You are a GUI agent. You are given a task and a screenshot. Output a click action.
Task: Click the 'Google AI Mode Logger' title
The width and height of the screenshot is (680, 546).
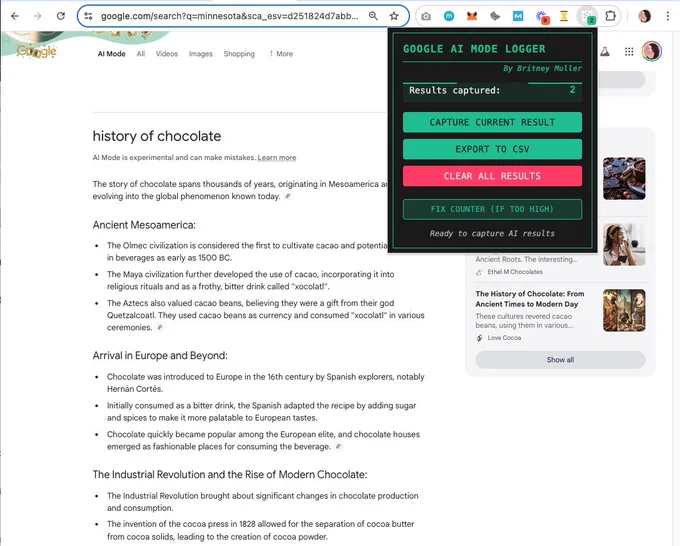click(x=474, y=49)
